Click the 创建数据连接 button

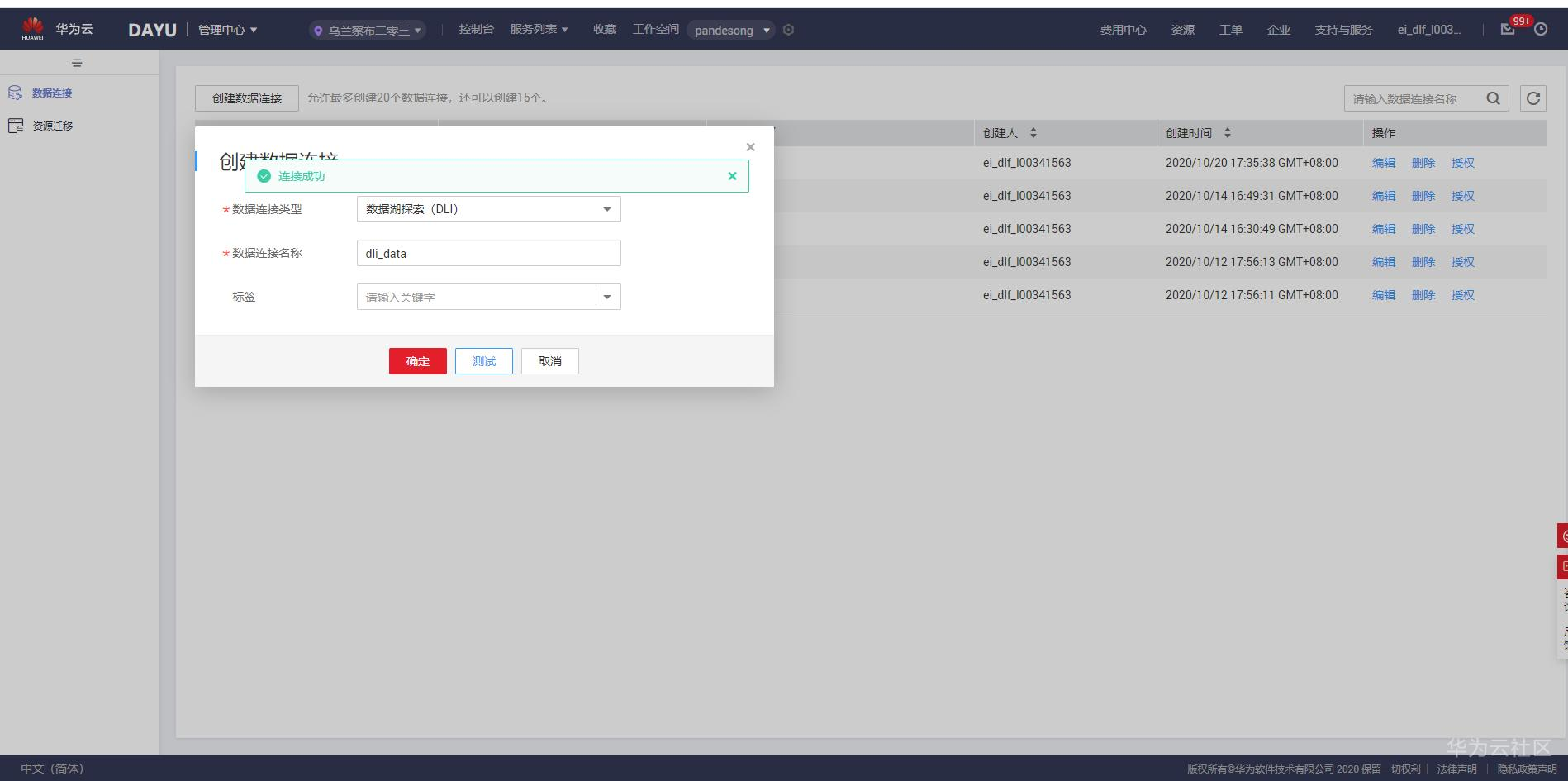(247, 98)
